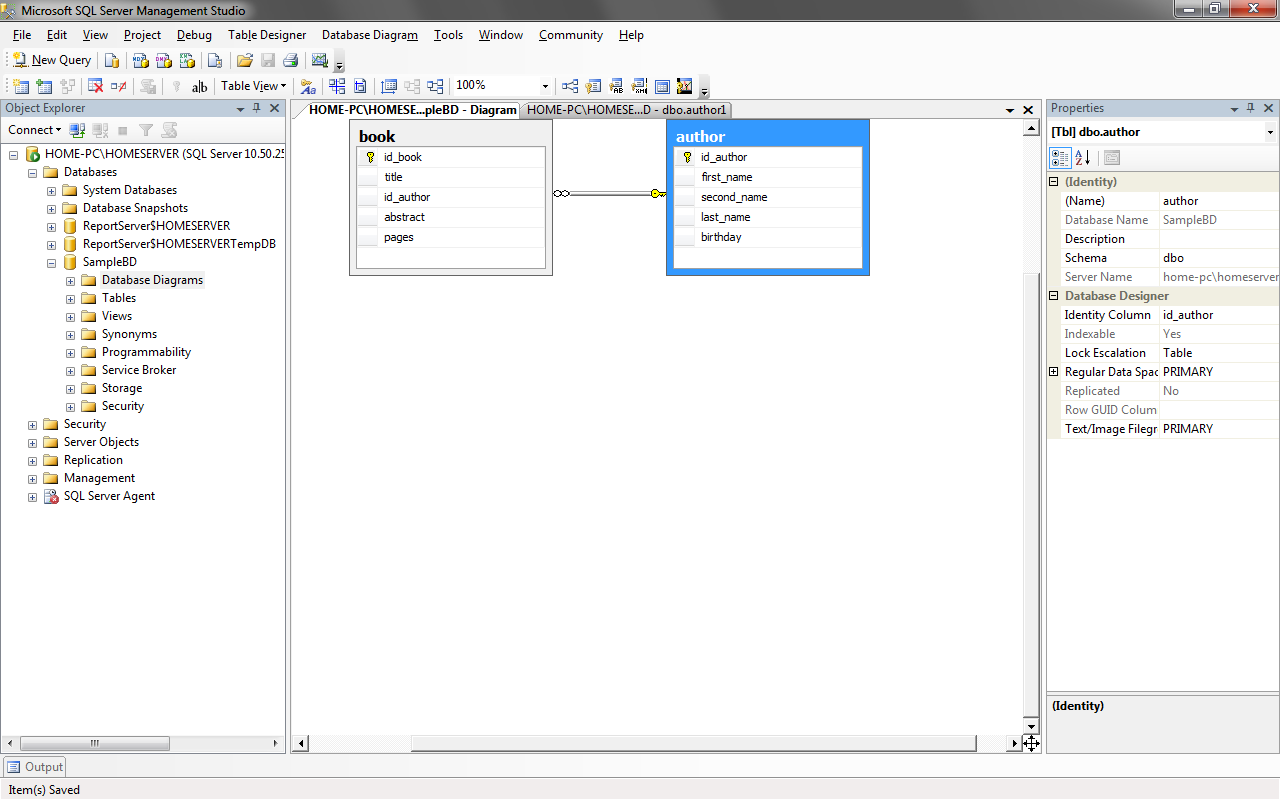Collapse the SampleBD database node
Viewport: 1280px width, 800px height.
[51, 262]
